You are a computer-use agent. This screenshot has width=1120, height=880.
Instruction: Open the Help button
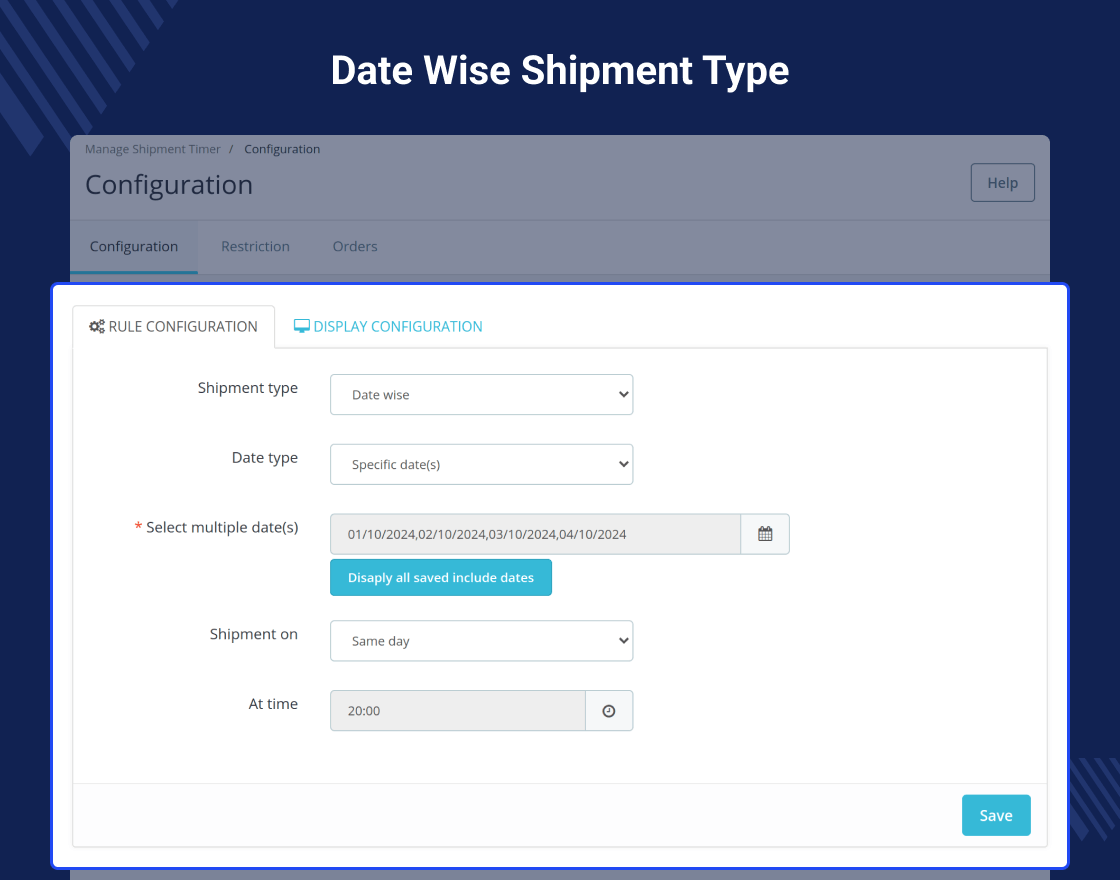1002,183
